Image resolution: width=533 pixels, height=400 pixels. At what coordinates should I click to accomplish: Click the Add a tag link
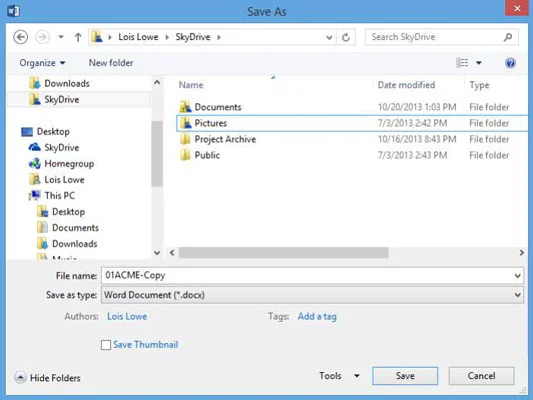(317, 316)
